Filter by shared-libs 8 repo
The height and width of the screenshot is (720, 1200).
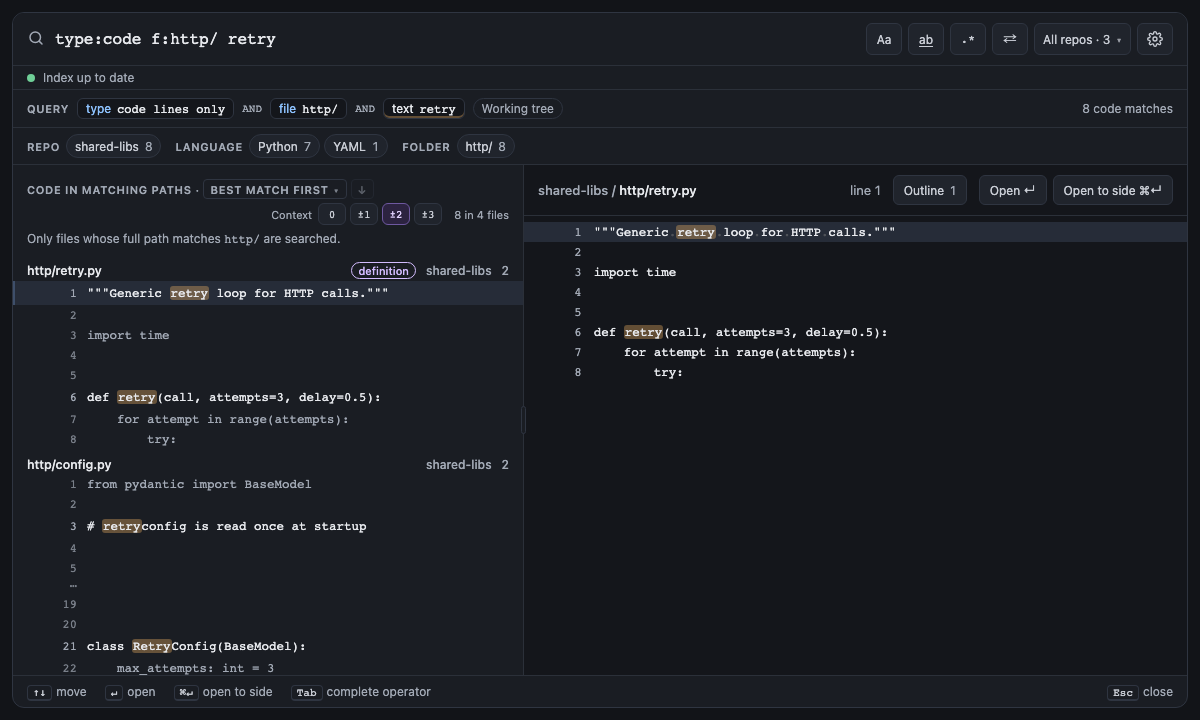114,147
